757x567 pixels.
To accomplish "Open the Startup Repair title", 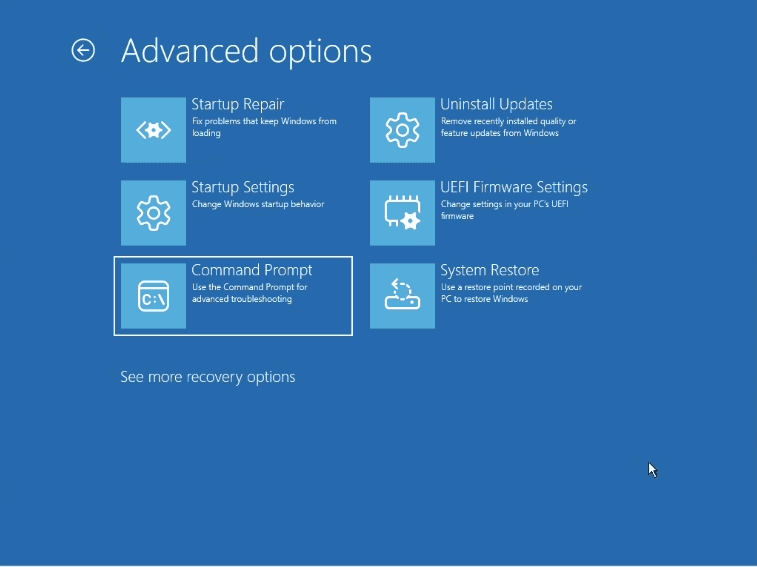I will tap(238, 104).
